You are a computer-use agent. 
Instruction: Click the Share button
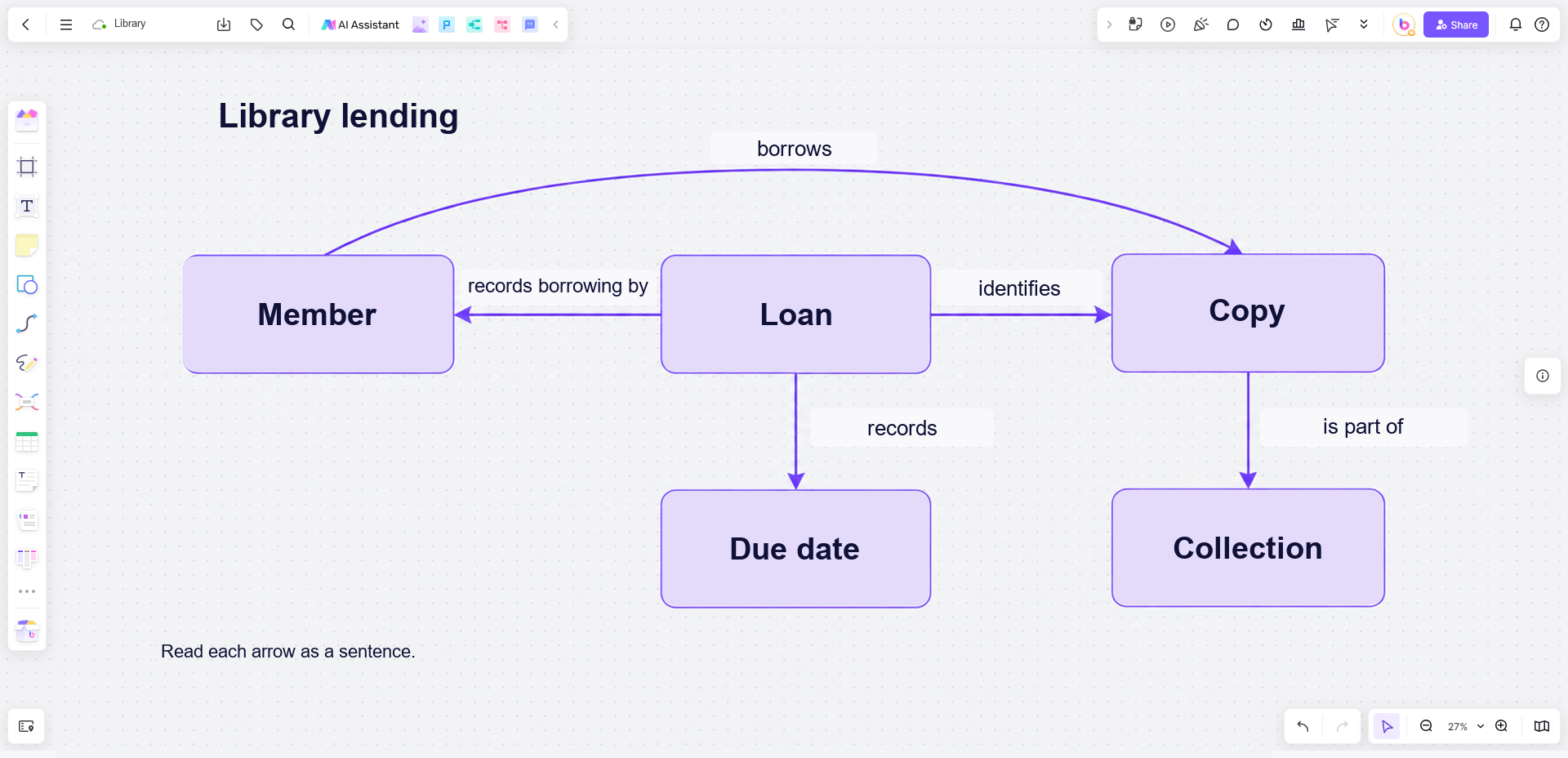[1456, 25]
